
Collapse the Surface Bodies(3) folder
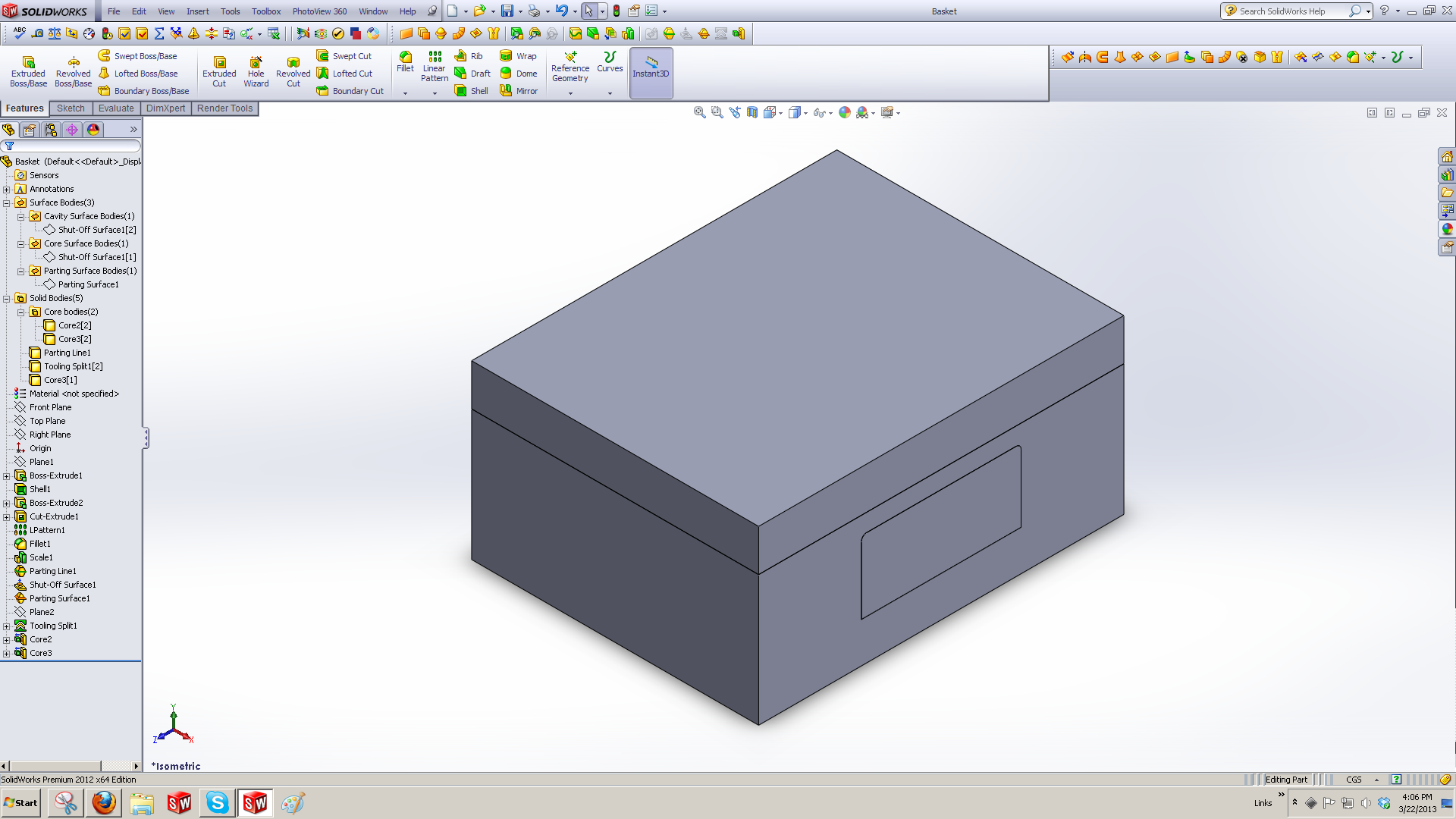[x=7, y=203]
